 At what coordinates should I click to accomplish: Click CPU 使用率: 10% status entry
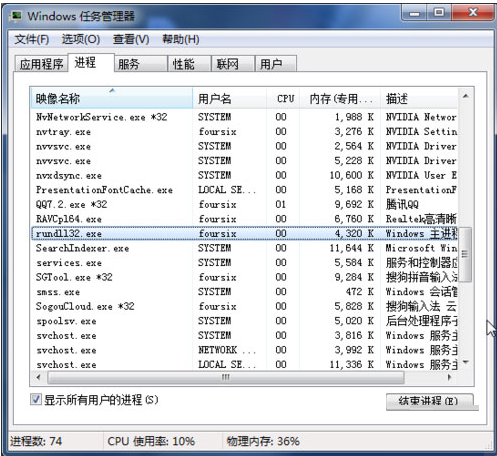(151, 441)
